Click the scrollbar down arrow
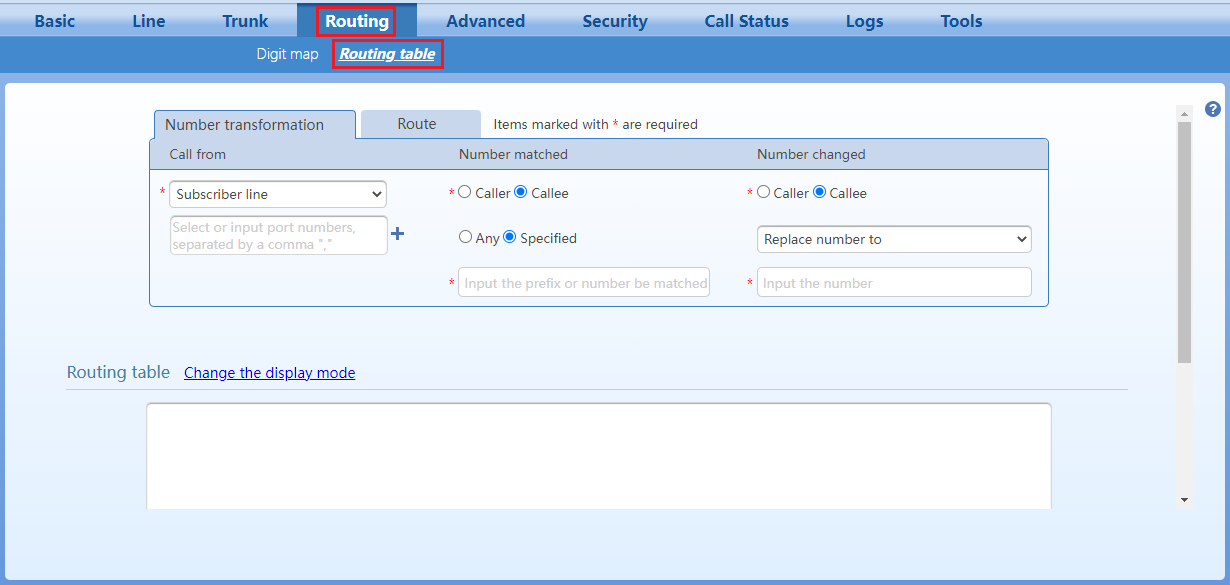Viewport: 1230px width, 585px height. coord(1184,499)
